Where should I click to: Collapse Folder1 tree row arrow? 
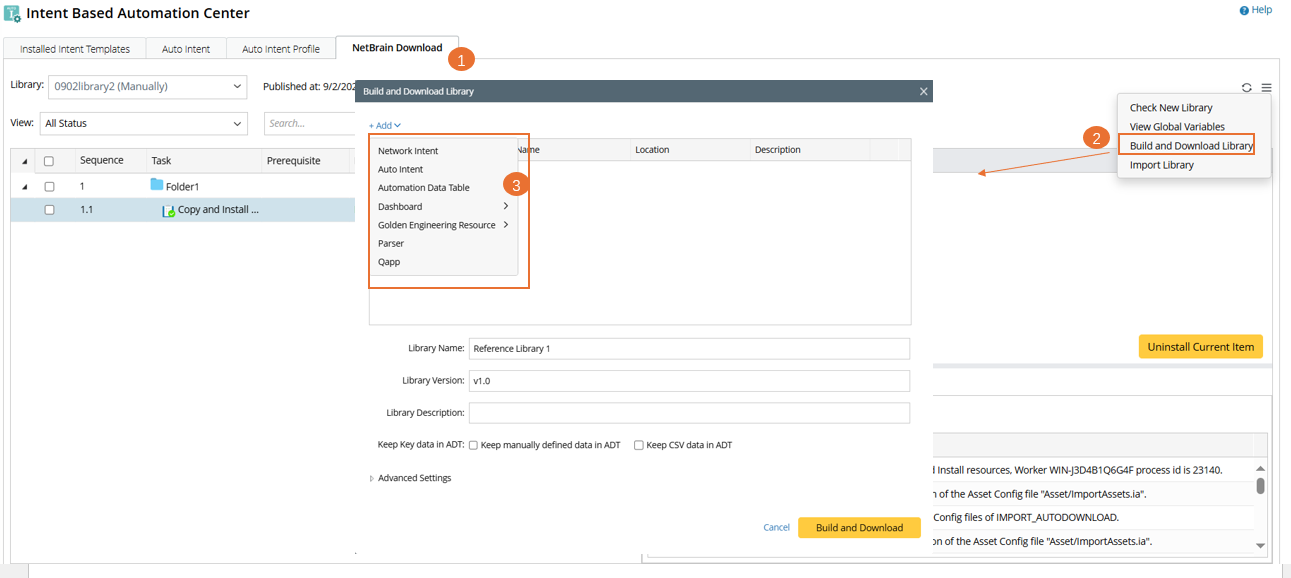25,187
